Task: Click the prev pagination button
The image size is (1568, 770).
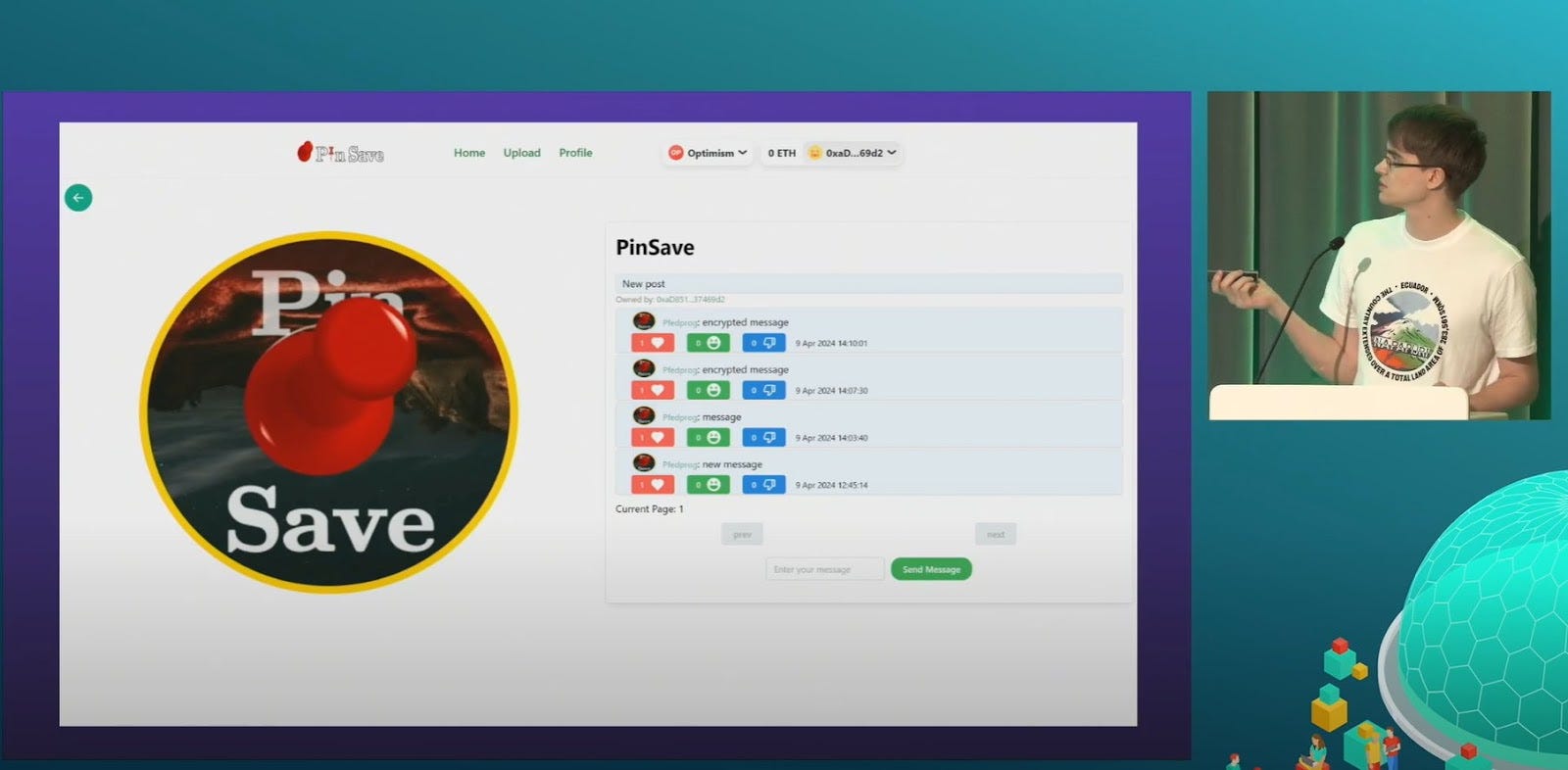Action: (742, 534)
